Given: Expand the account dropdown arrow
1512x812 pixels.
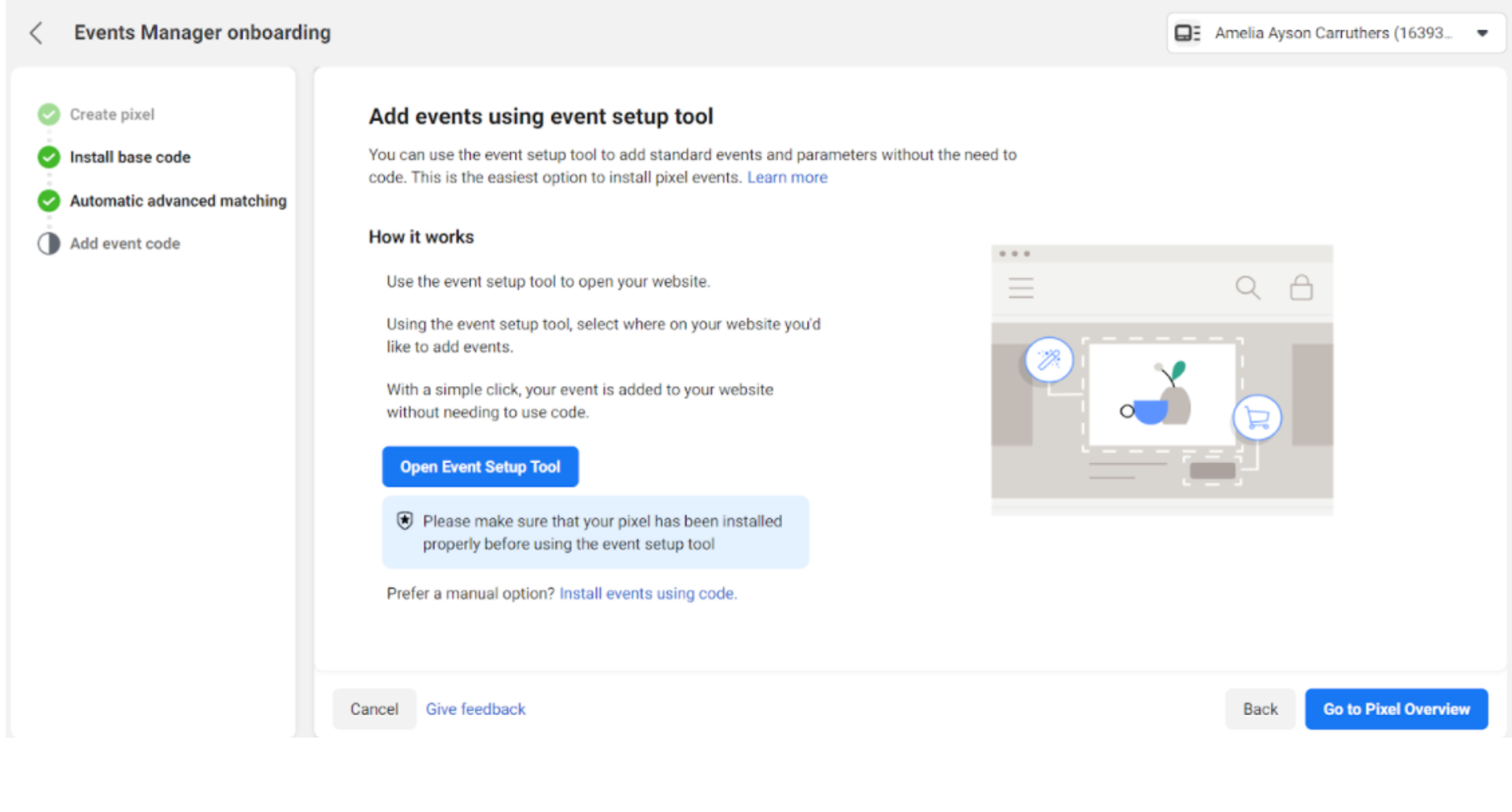Looking at the screenshot, I should click(x=1482, y=33).
